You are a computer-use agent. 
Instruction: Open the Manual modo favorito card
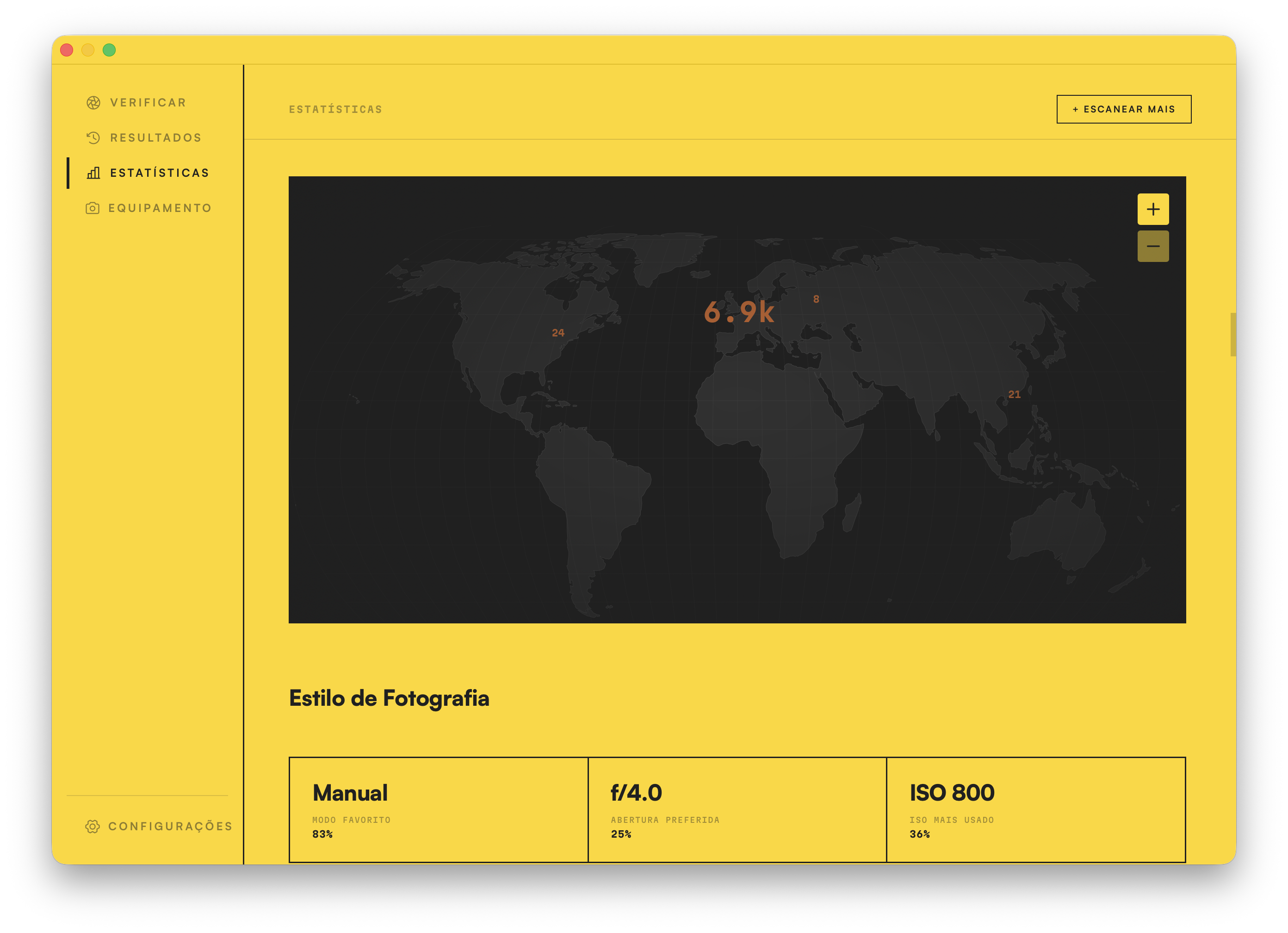coord(439,810)
